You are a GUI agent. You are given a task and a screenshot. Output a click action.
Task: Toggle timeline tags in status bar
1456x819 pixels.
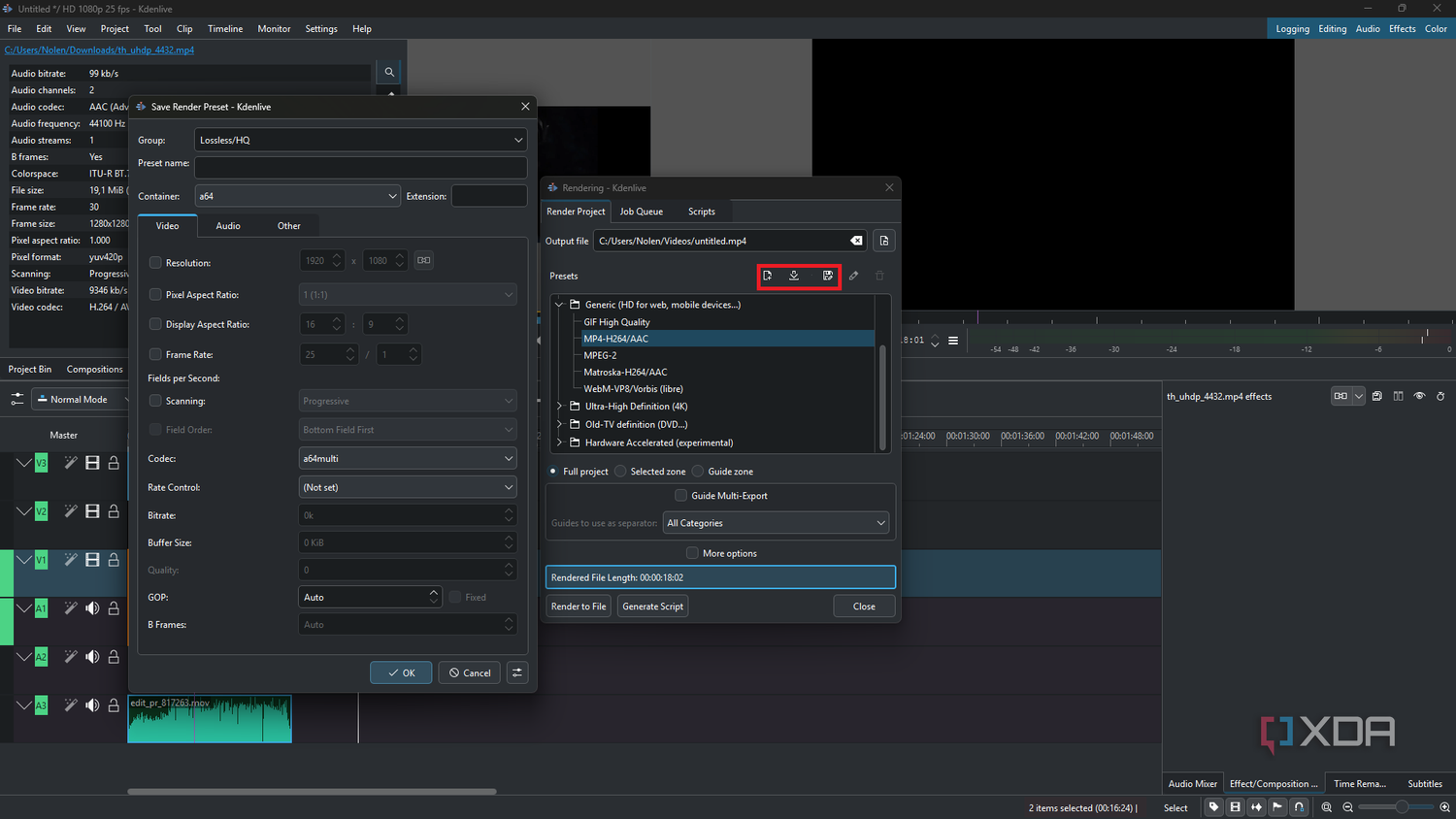pos(1213,806)
